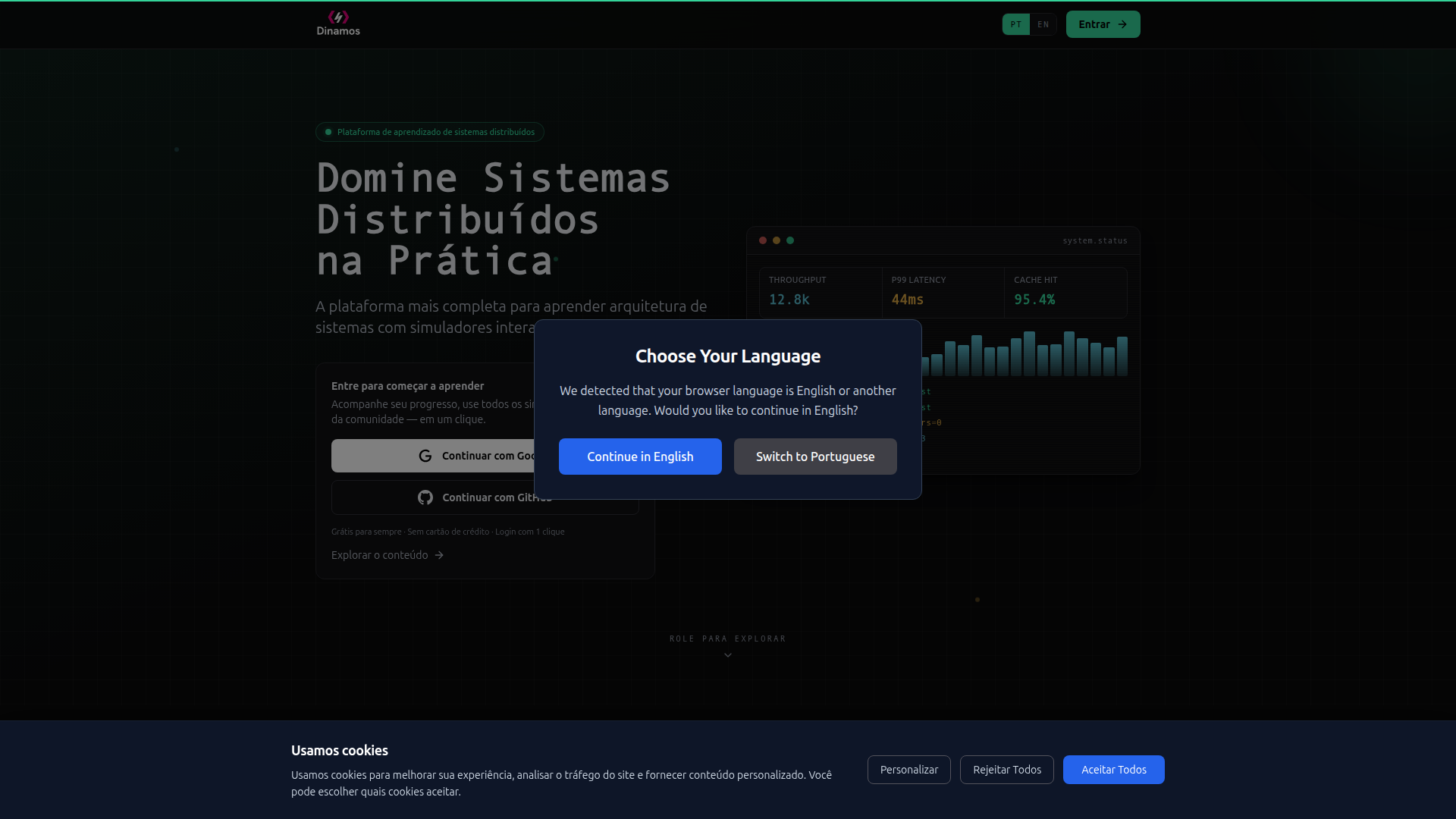
Task: Click the platform badge about sistemas distribuídos
Action: 430,132
